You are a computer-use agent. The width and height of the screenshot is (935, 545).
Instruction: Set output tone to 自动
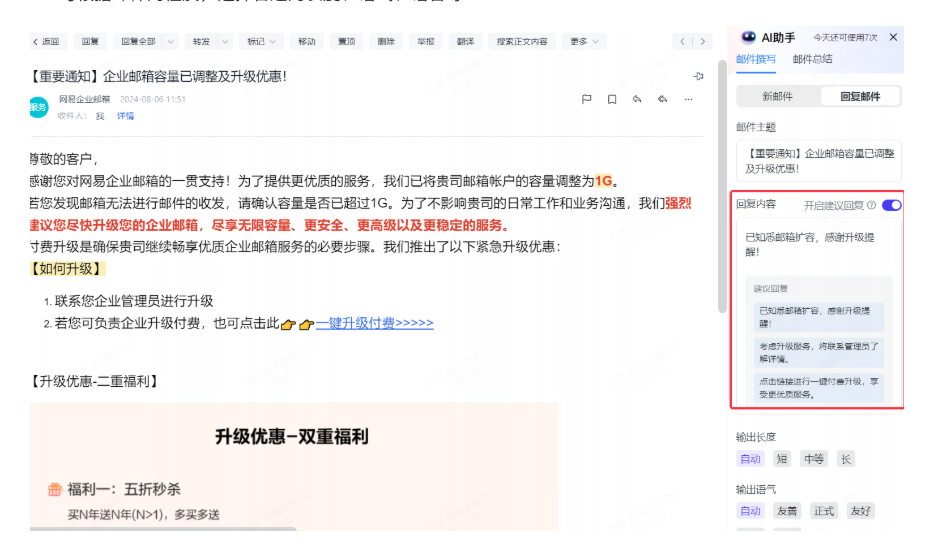(x=750, y=510)
